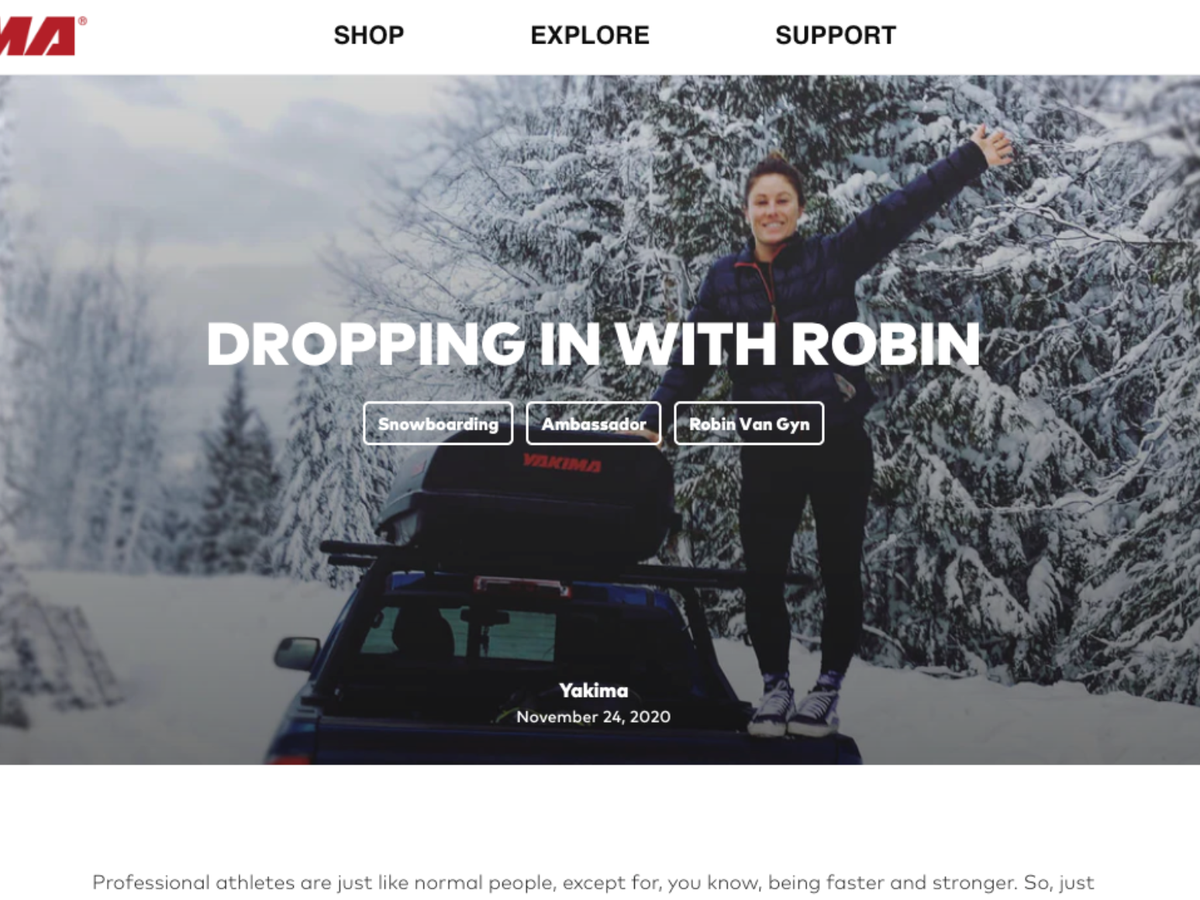Viewport: 1200px width, 900px height.
Task: Click Robin's raised hand in the photo
Action: 993,146
